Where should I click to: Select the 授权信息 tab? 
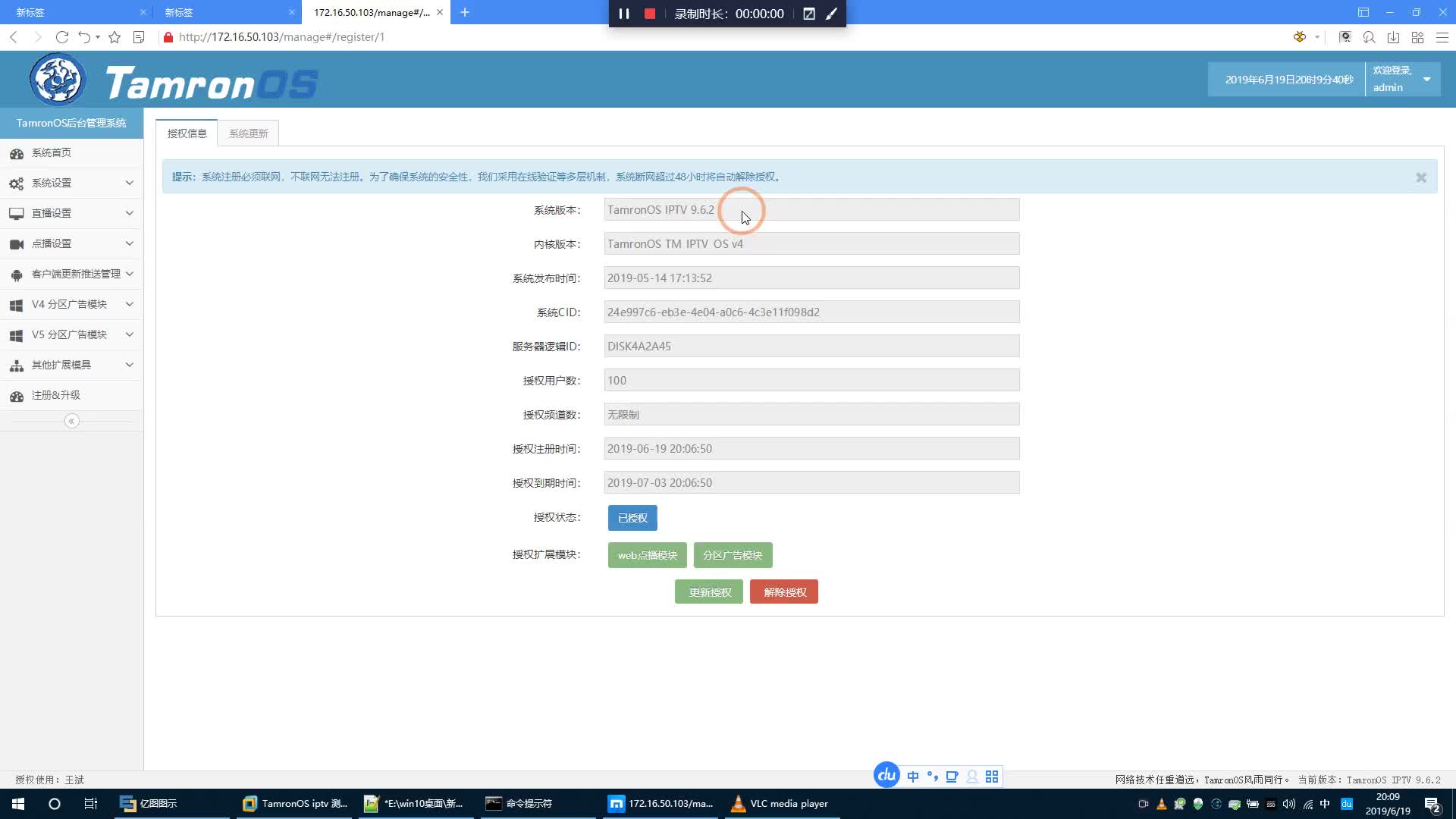(187, 133)
